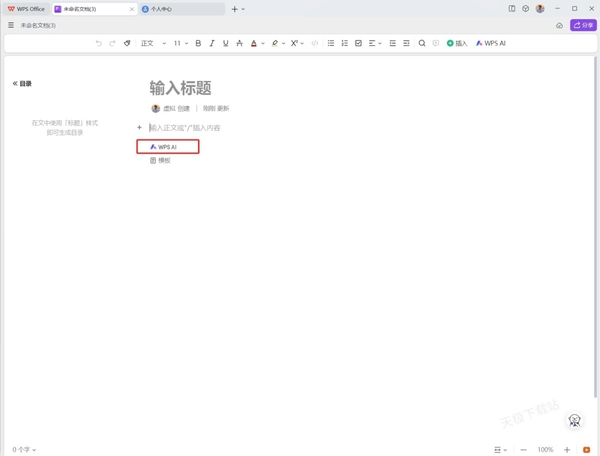Open the user avatar in title bar
Screen dimensions: 600x456
coord(540,9)
